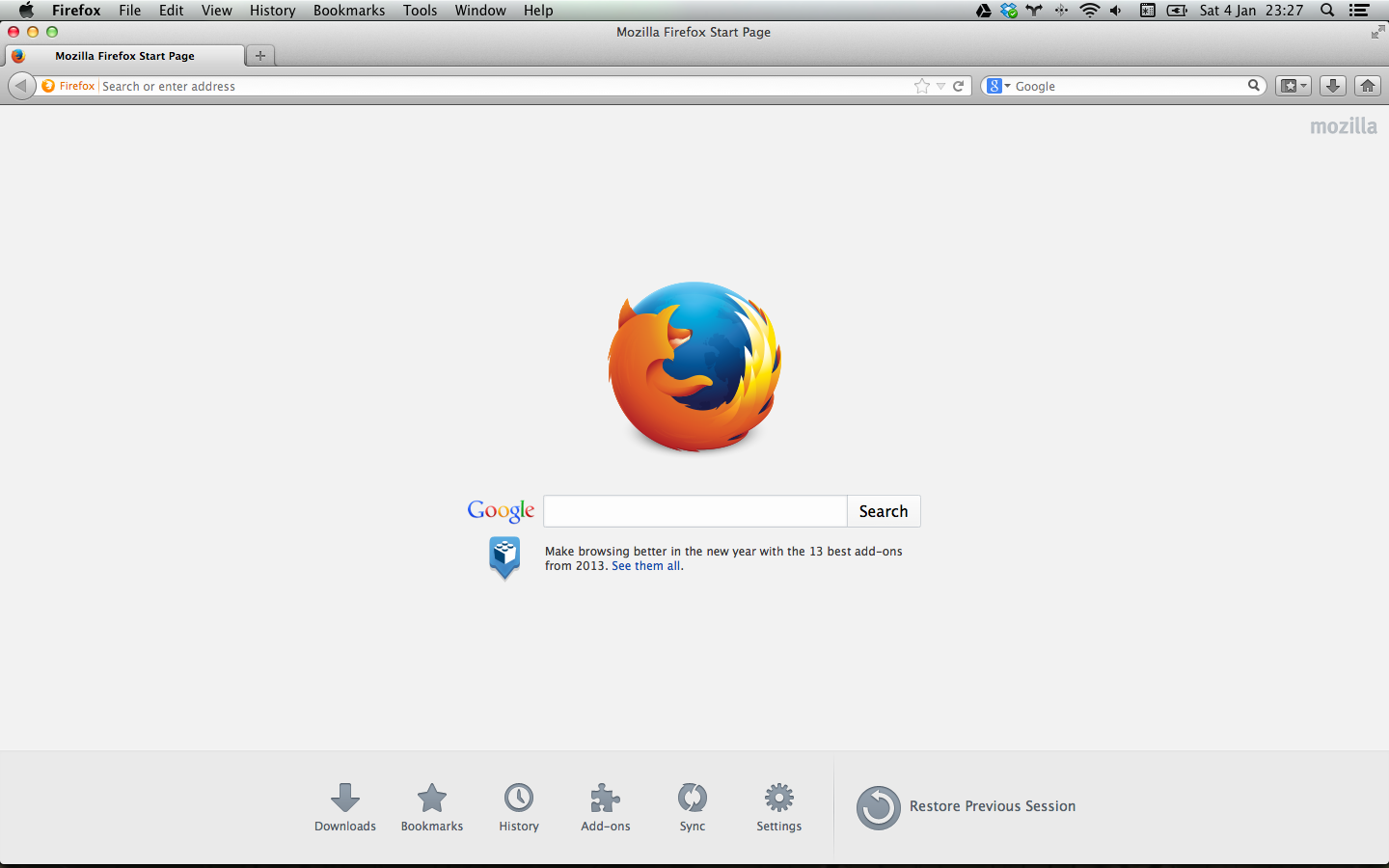Click the Search button on start page
1389x868 pixels.
(x=884, y=511)
